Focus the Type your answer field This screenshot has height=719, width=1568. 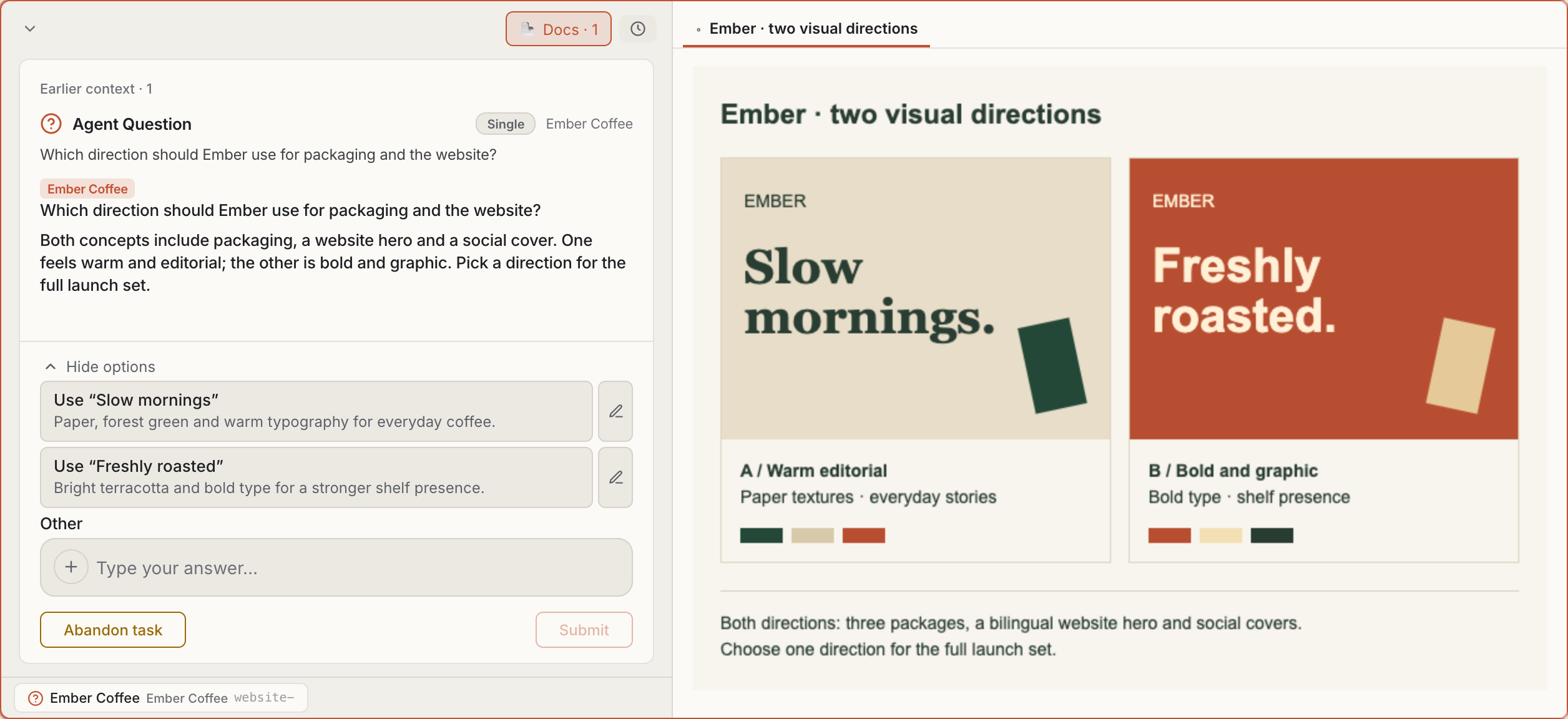click(336, 567)
